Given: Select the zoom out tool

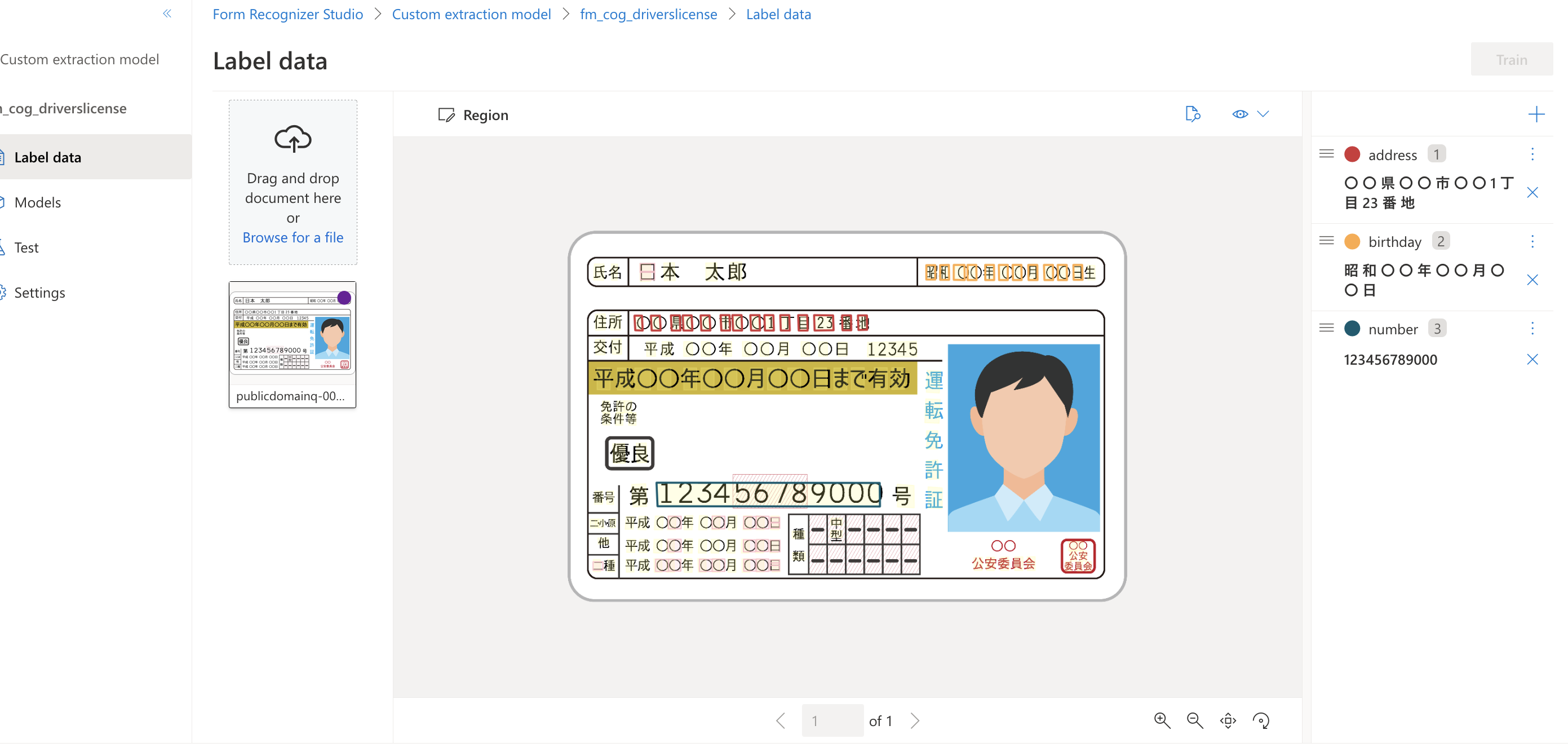Looking at the screenshot, I should pyautogui.click(x=1194, y=720).
